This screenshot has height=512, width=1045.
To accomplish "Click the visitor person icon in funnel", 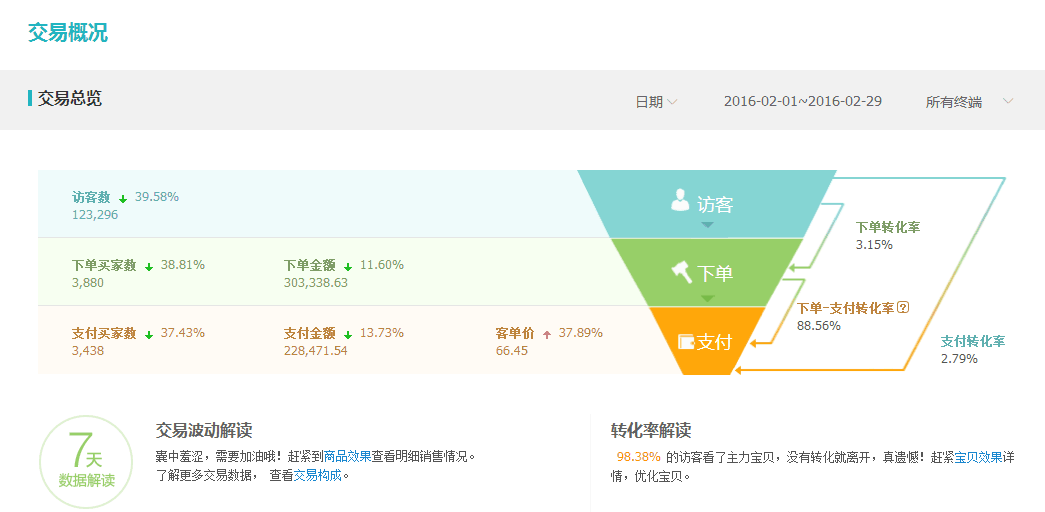I will 680,201.
